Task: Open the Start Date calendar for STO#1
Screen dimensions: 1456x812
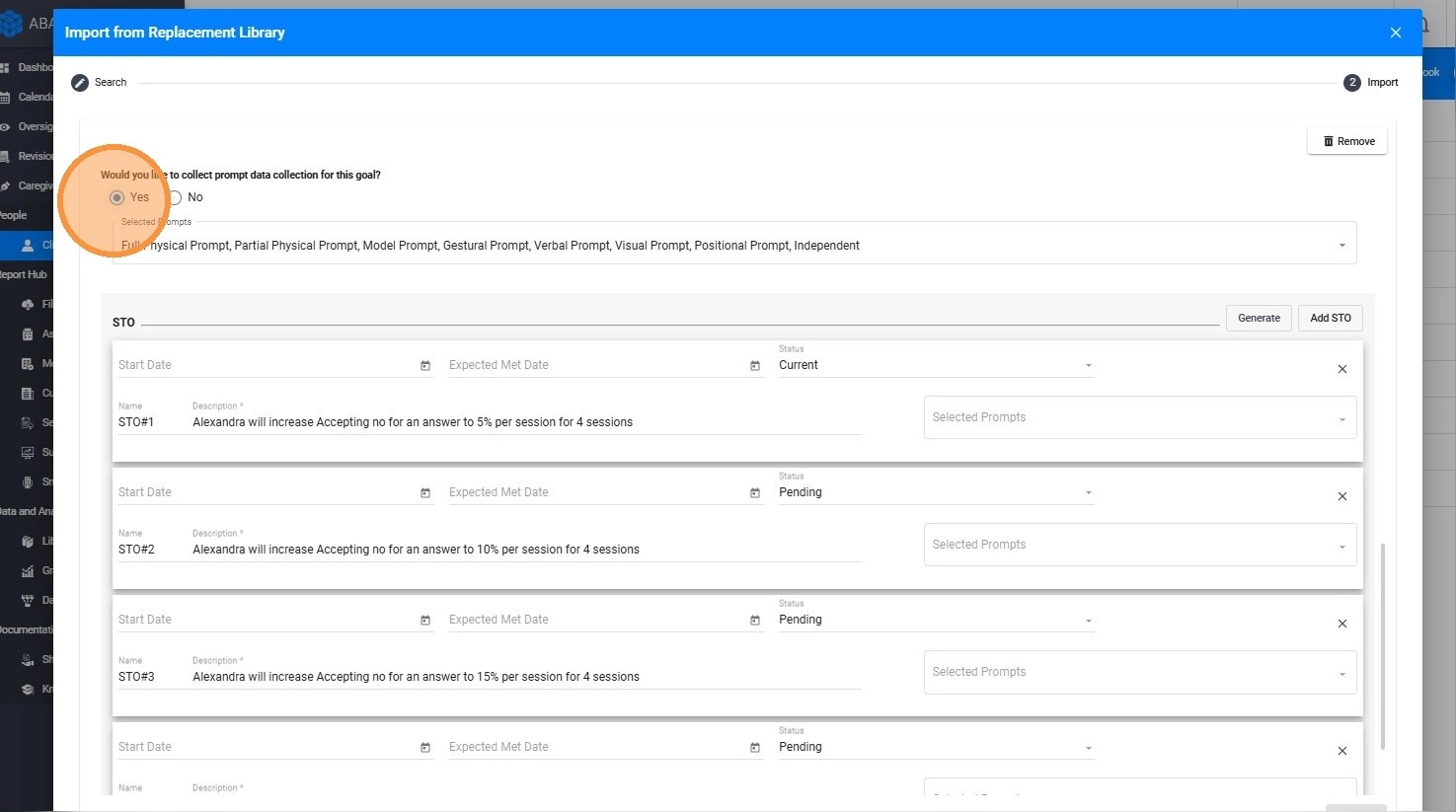Action: (425, 366)
